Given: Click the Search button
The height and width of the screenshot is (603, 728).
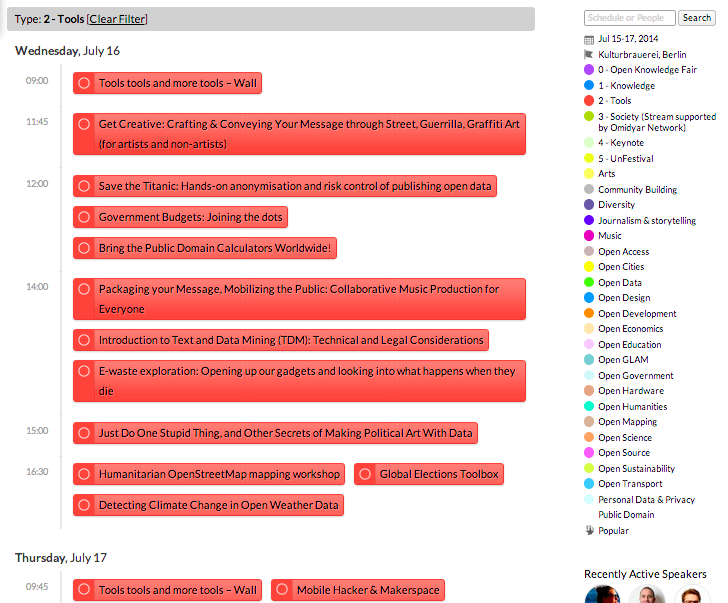Looking at the screenshot, I should pyautogui.click(x=696, y=18).
